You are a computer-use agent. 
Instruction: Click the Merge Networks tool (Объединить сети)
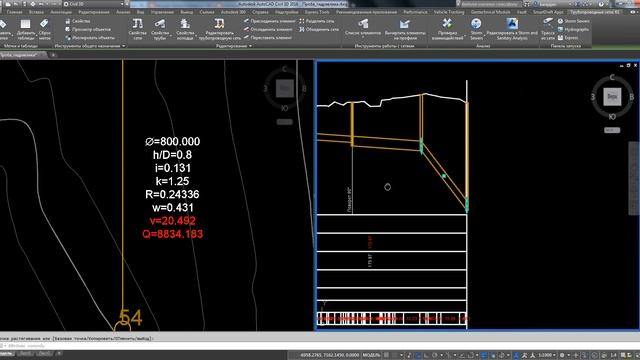(x=319, y=29)
